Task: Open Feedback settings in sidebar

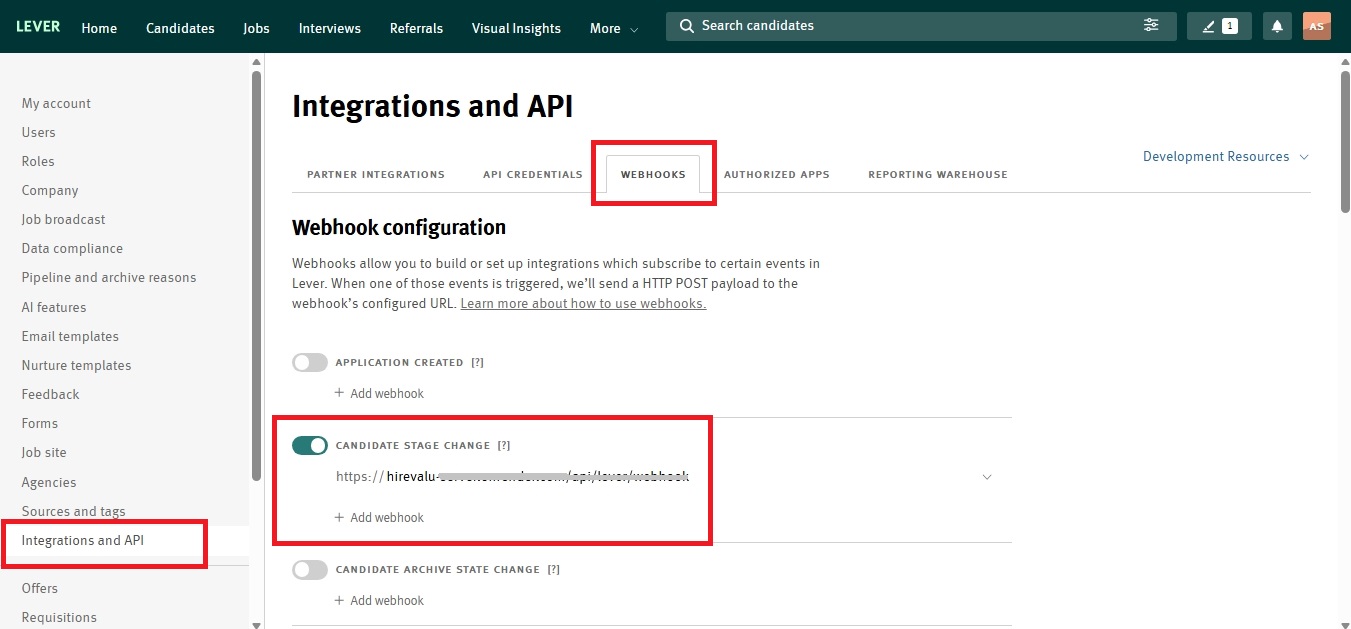Action: (50, 394)
